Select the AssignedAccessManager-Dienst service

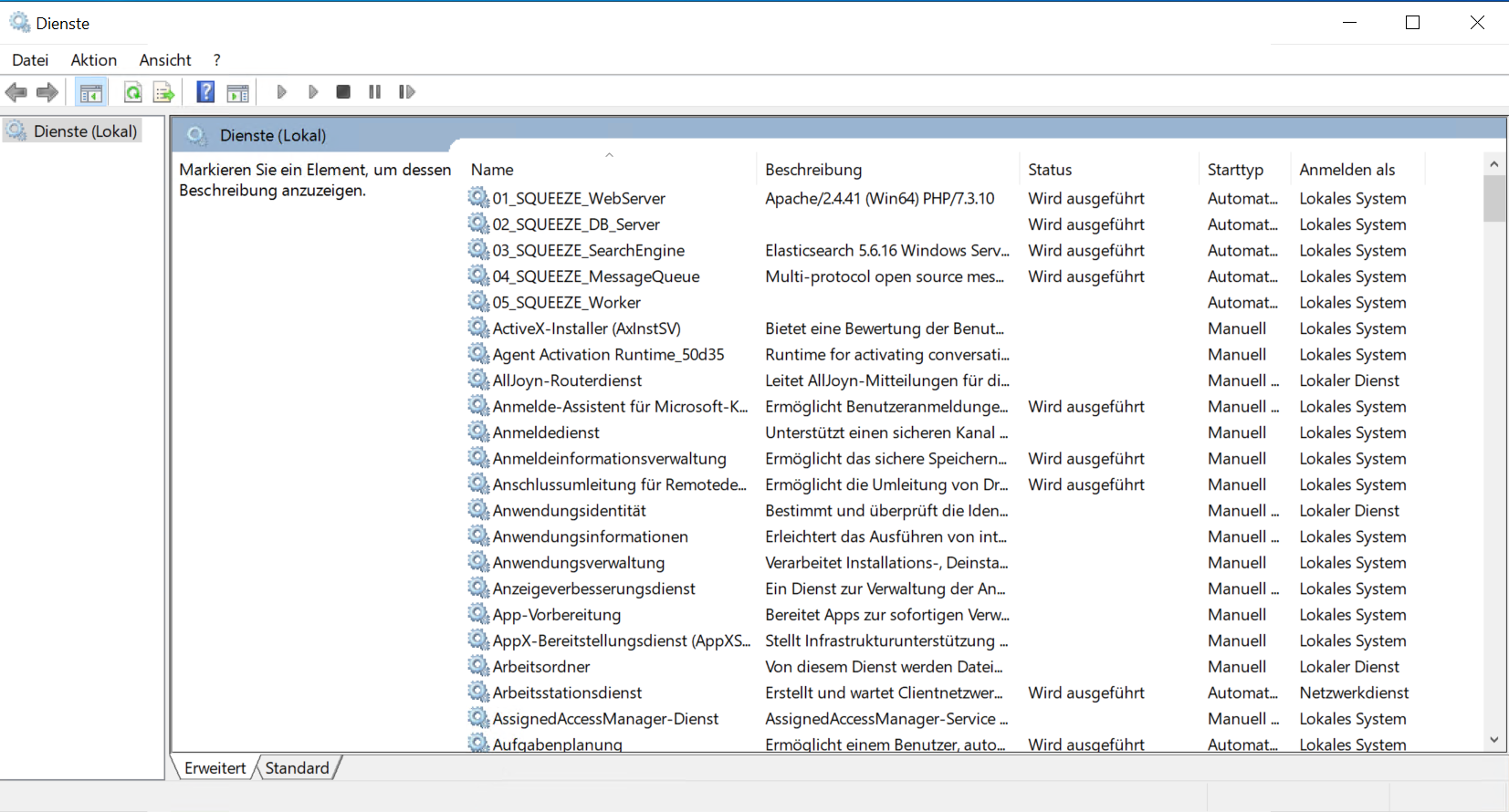tap(606, 719)
